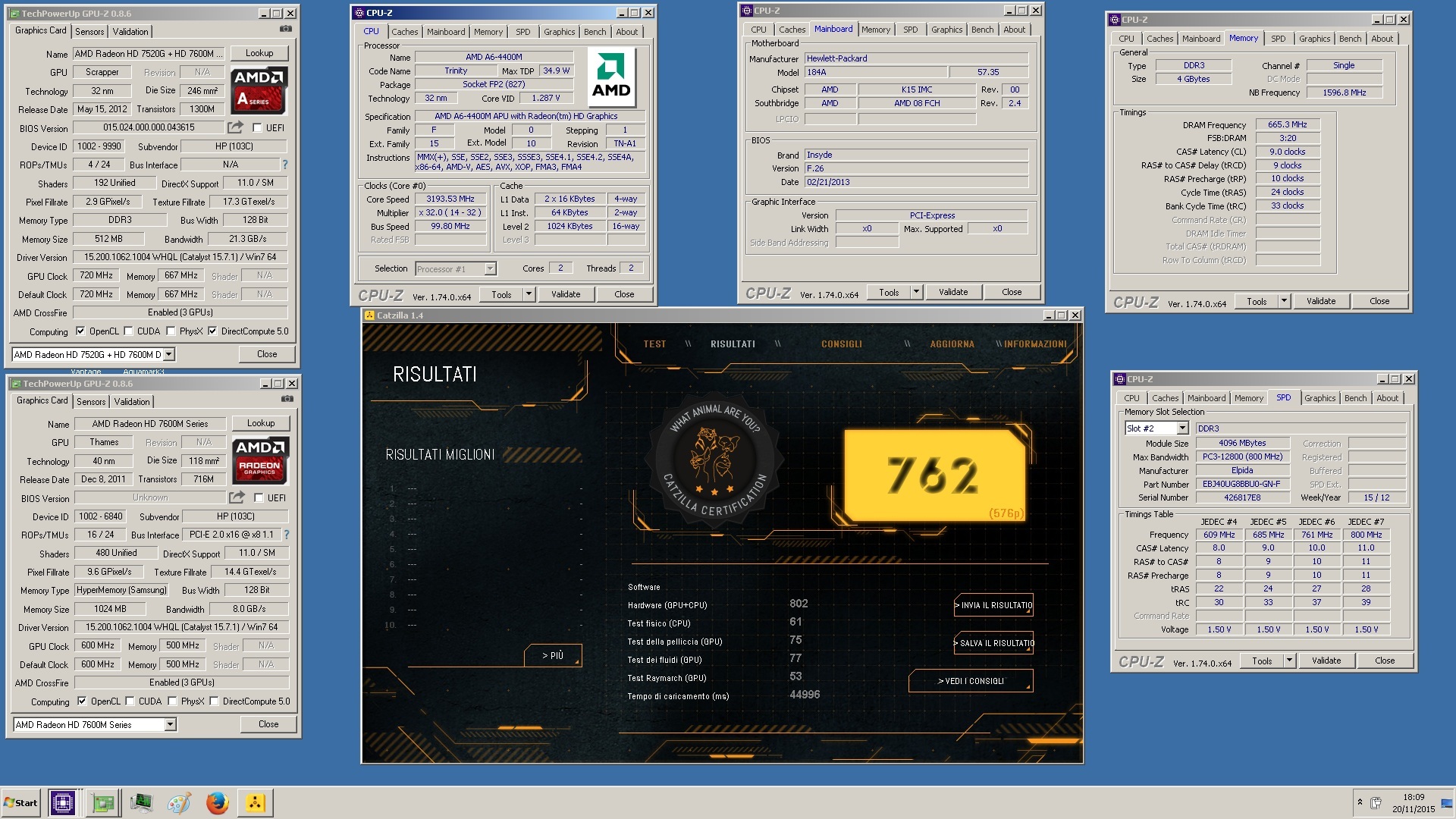1456x819 pixels.
Task: Uncheck DirectCompute 5.0 in the HD 7520G GPU-Z window
Action: tap(212, 331)
